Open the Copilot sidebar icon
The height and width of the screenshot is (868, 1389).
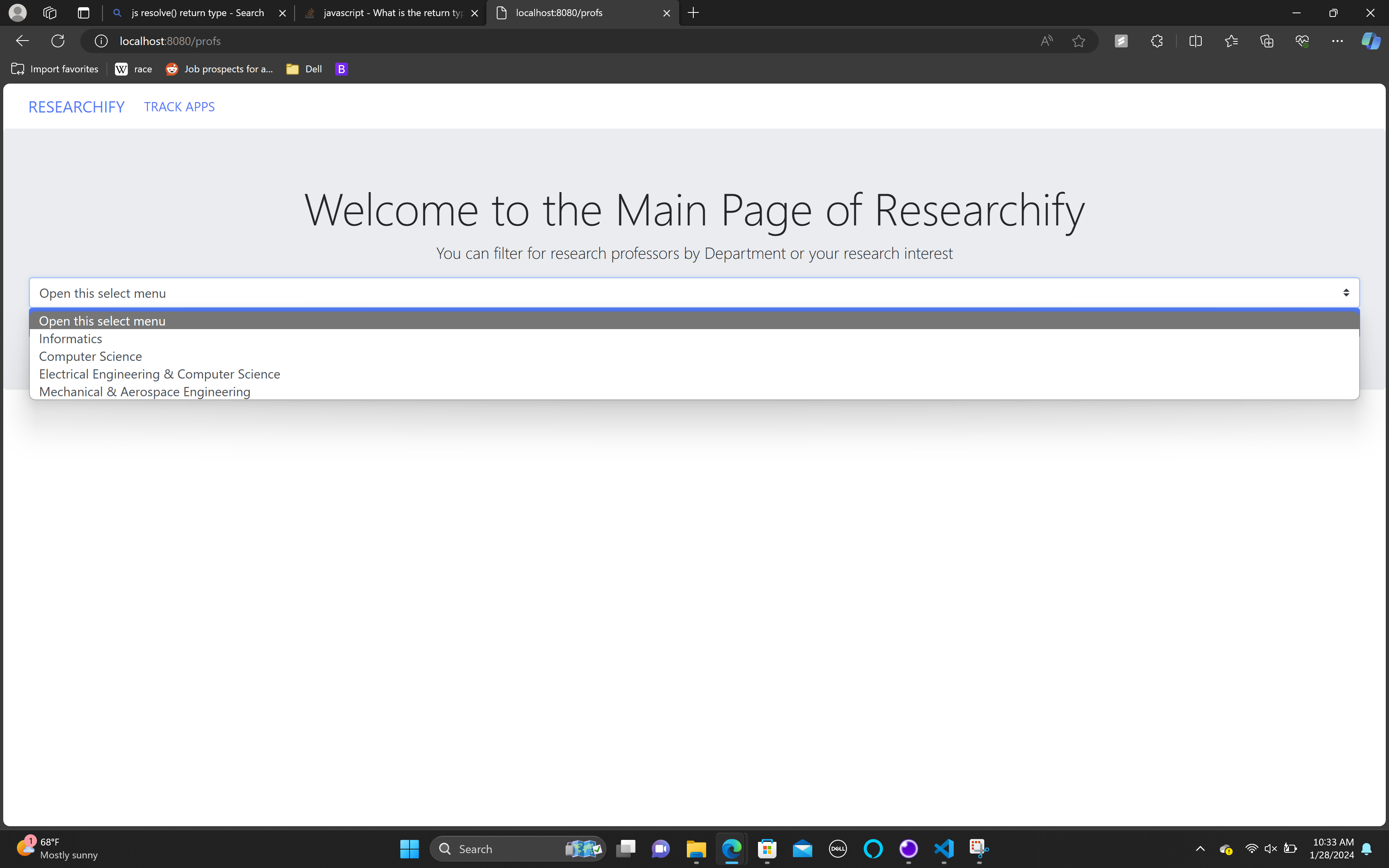pyautogui.click(x=1371, y=41)
